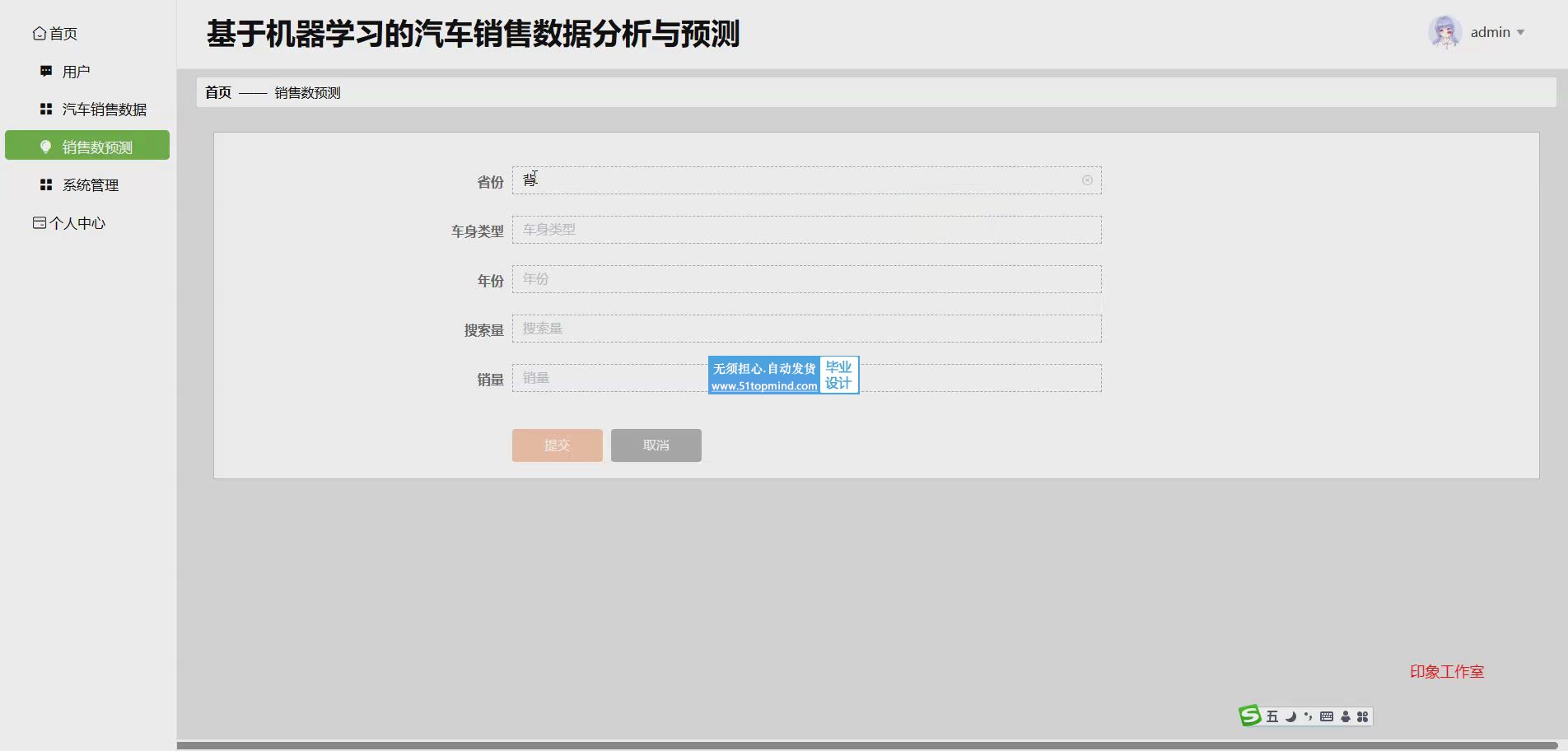Click the card icon beside 个人中心
Viewport: 1568px width, 751px height.
(x=39, y=223)
